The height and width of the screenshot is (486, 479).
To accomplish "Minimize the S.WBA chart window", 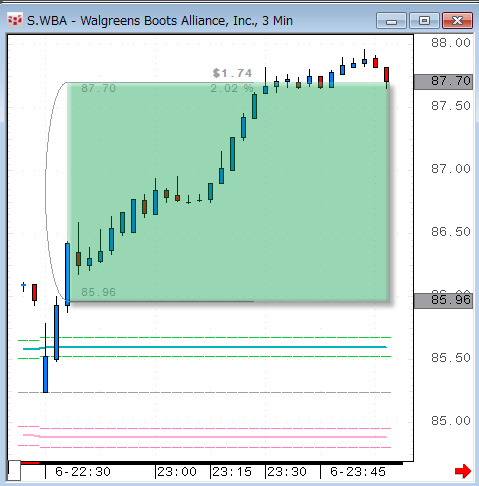I will point(391,21).
